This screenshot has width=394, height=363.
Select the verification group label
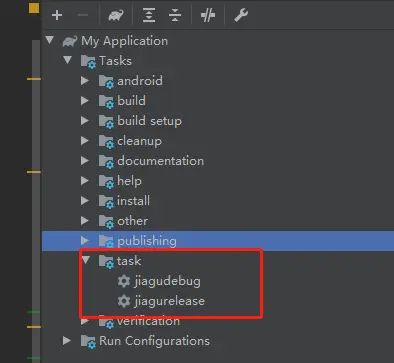click(148, 321)
